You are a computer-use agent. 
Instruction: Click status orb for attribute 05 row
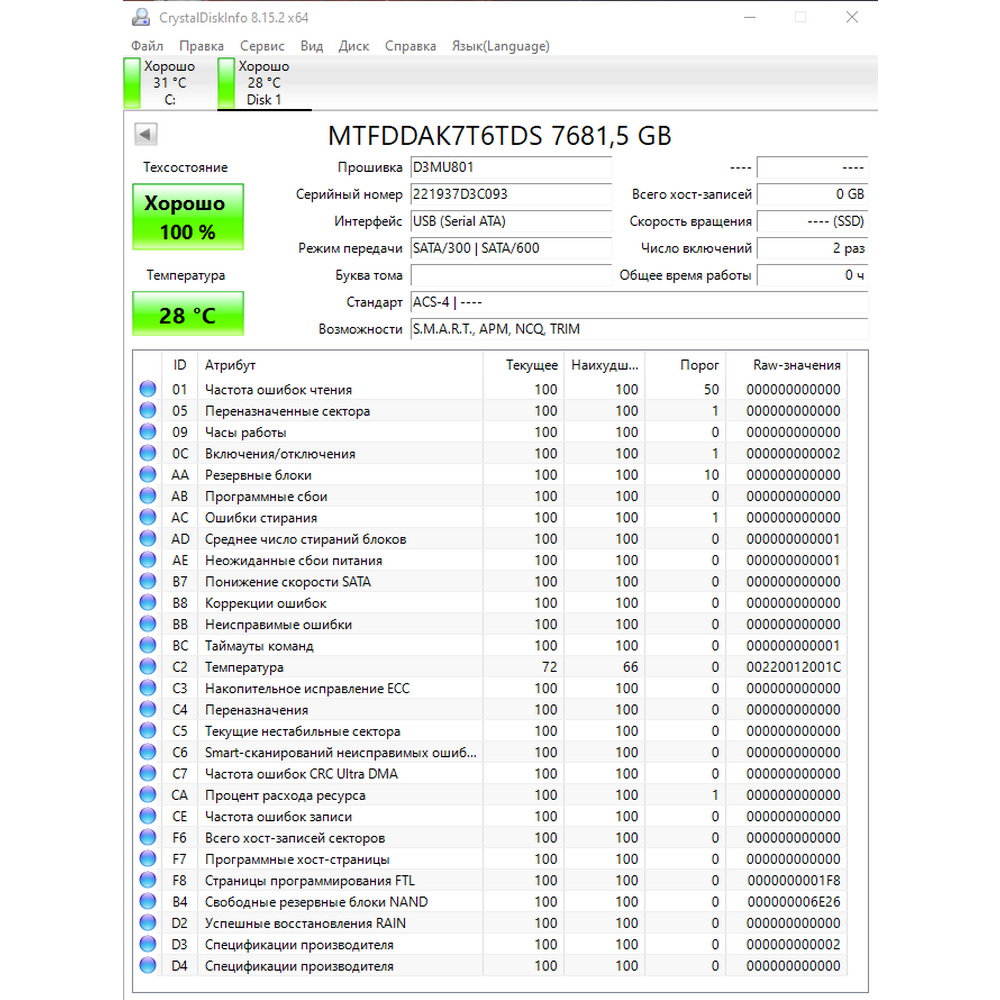148,411
